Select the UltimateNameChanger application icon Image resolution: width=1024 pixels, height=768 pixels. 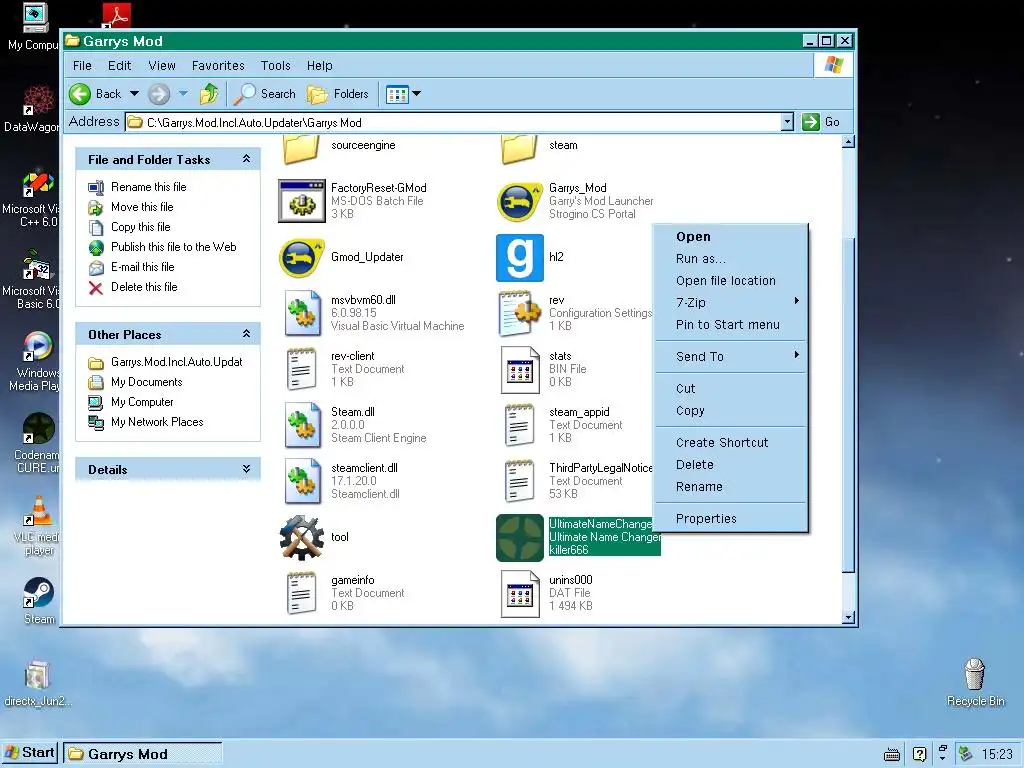click(520, 538)
